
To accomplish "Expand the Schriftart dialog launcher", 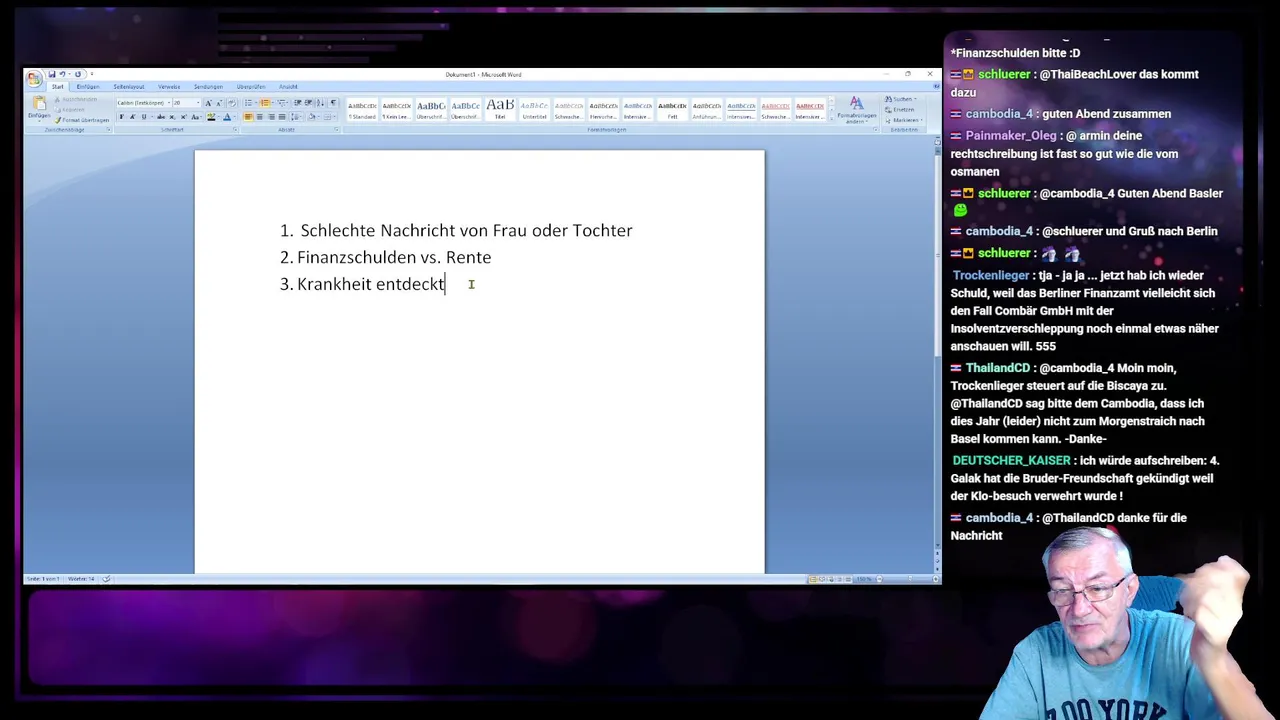I will [x=235, y=130].
